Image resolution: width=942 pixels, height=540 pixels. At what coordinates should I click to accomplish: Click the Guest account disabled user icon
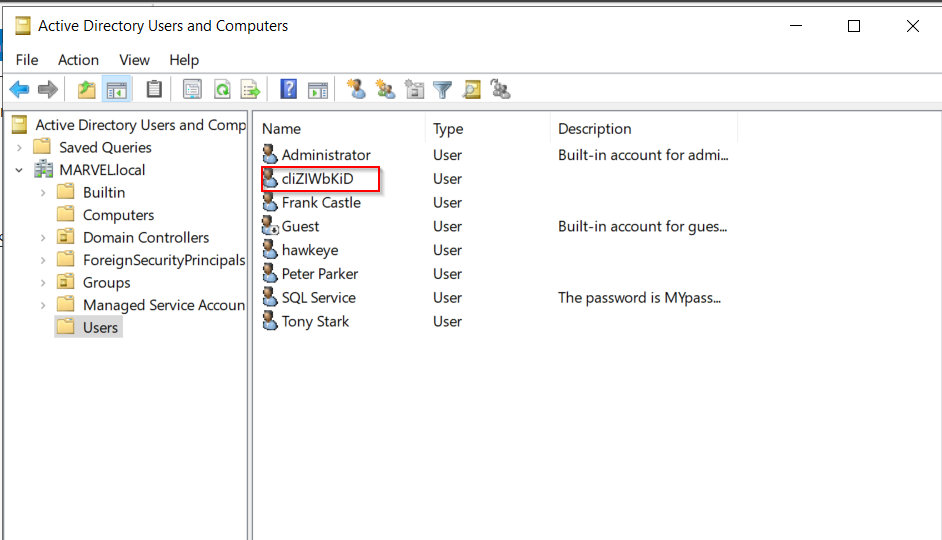click(270, 226)
